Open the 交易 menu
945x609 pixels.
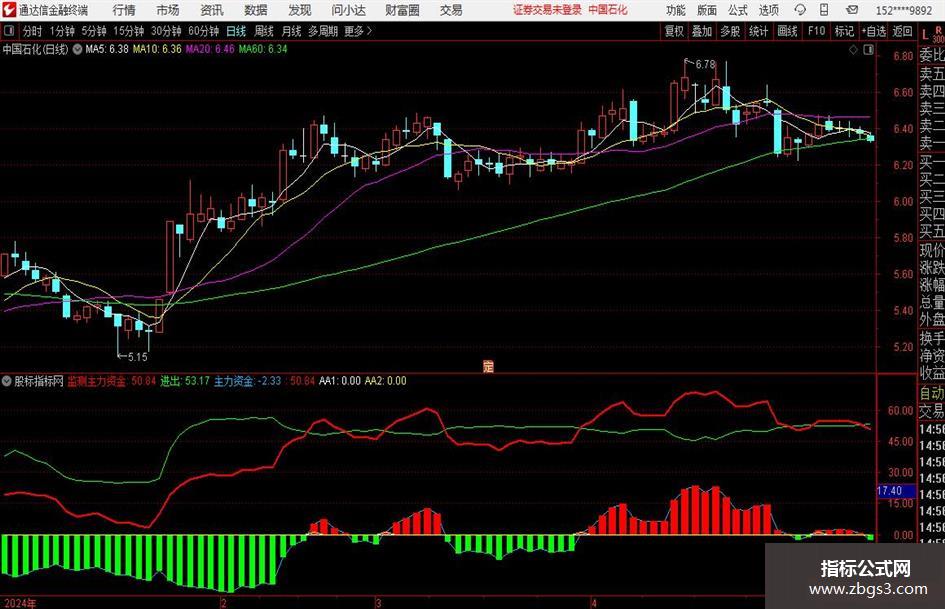tap(451, 10)
